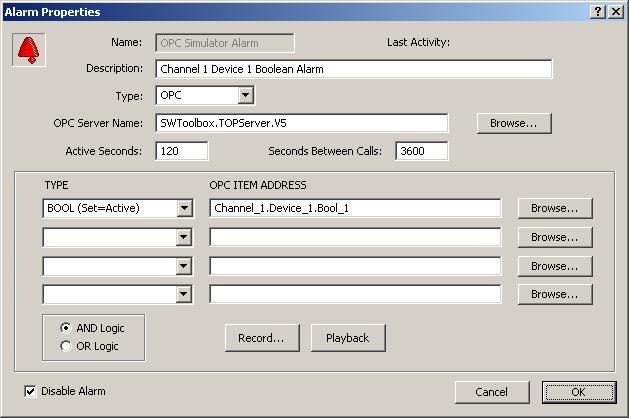Click the title bar Help question mark
This screenshot has height=418, width=629.
click(x=598, y=11)
